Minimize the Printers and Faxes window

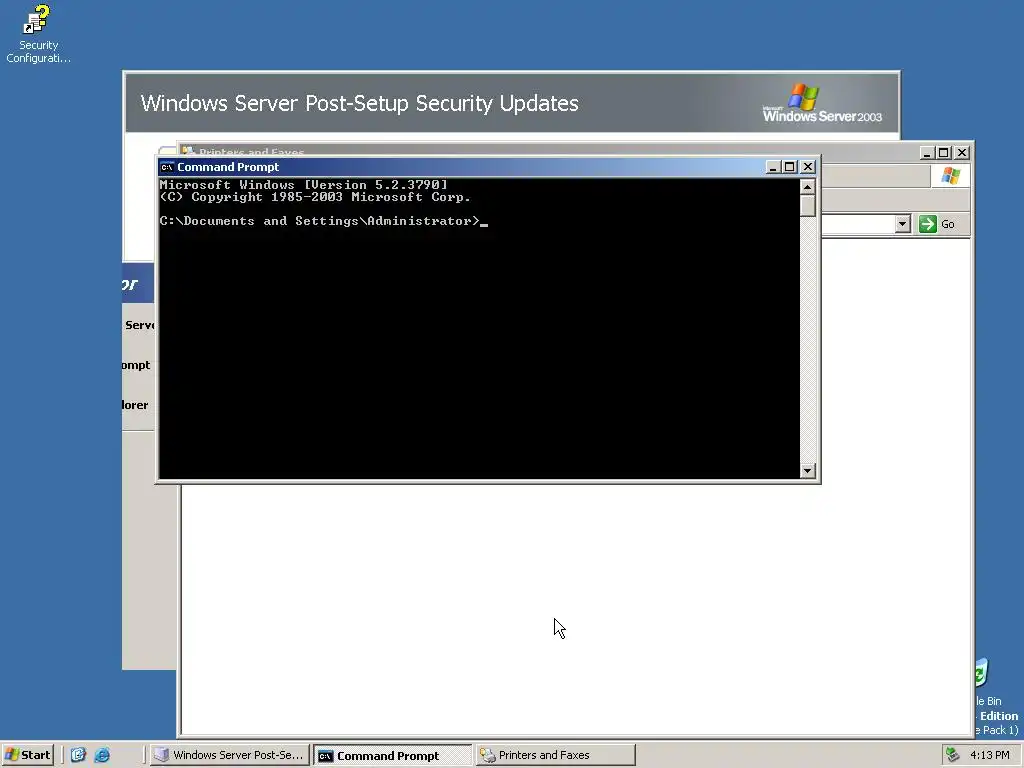click(x=927, y=153)
